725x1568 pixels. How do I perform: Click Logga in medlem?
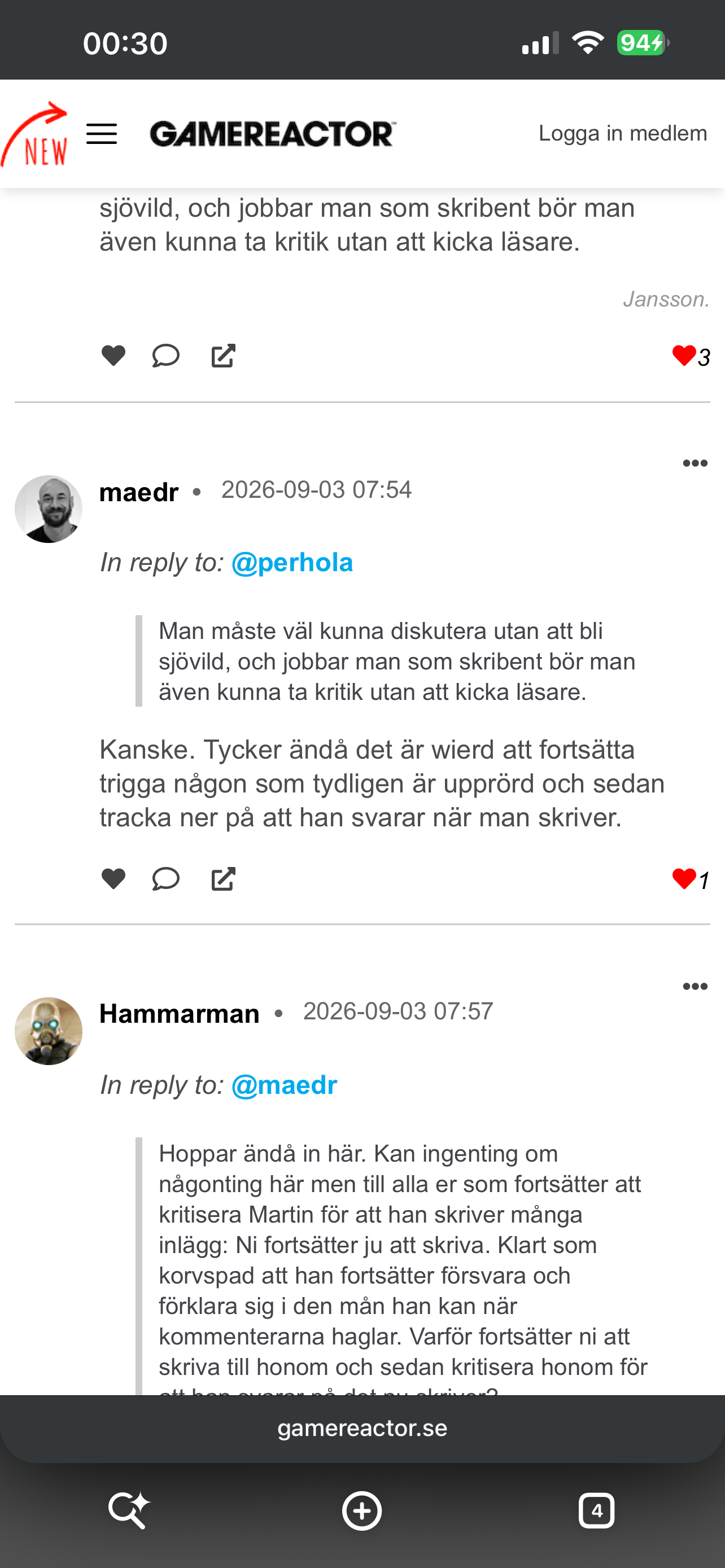pos(623,133)
